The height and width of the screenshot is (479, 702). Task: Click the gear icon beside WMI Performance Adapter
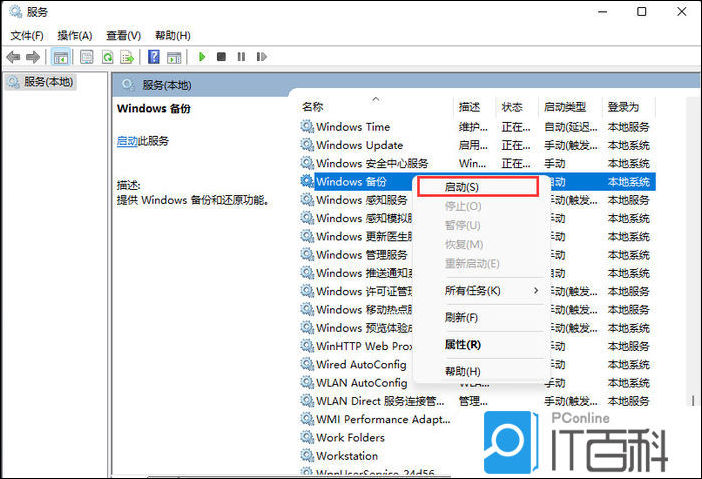pos(307,419)
